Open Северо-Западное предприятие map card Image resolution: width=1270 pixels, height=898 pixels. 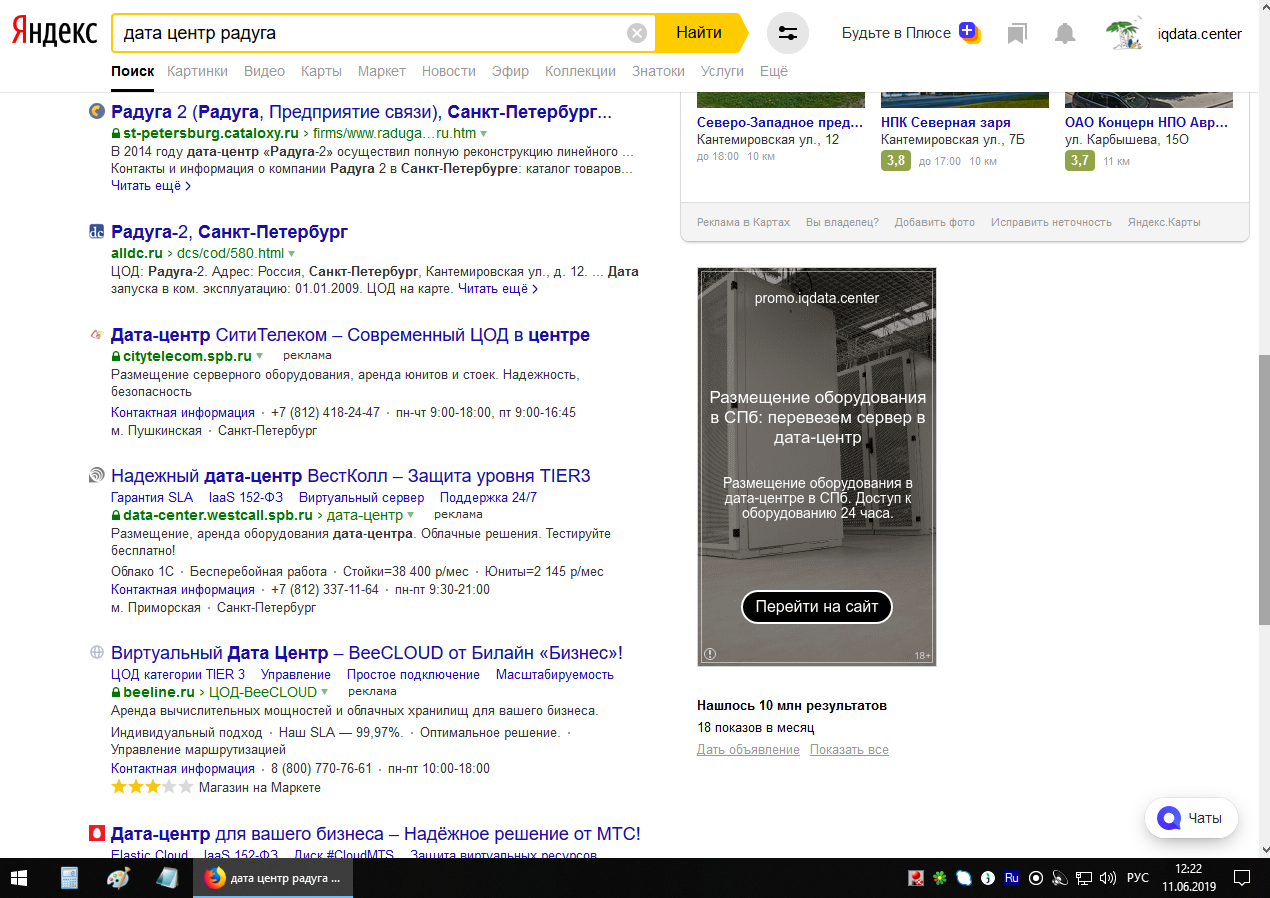780,123
